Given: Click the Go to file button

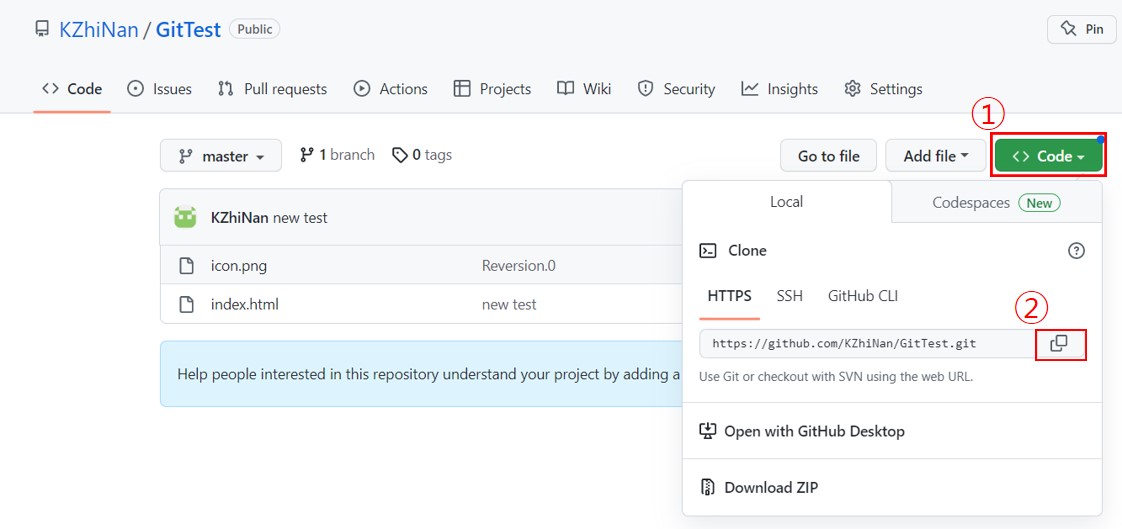Looking at the screenshot, I should 828,156.
